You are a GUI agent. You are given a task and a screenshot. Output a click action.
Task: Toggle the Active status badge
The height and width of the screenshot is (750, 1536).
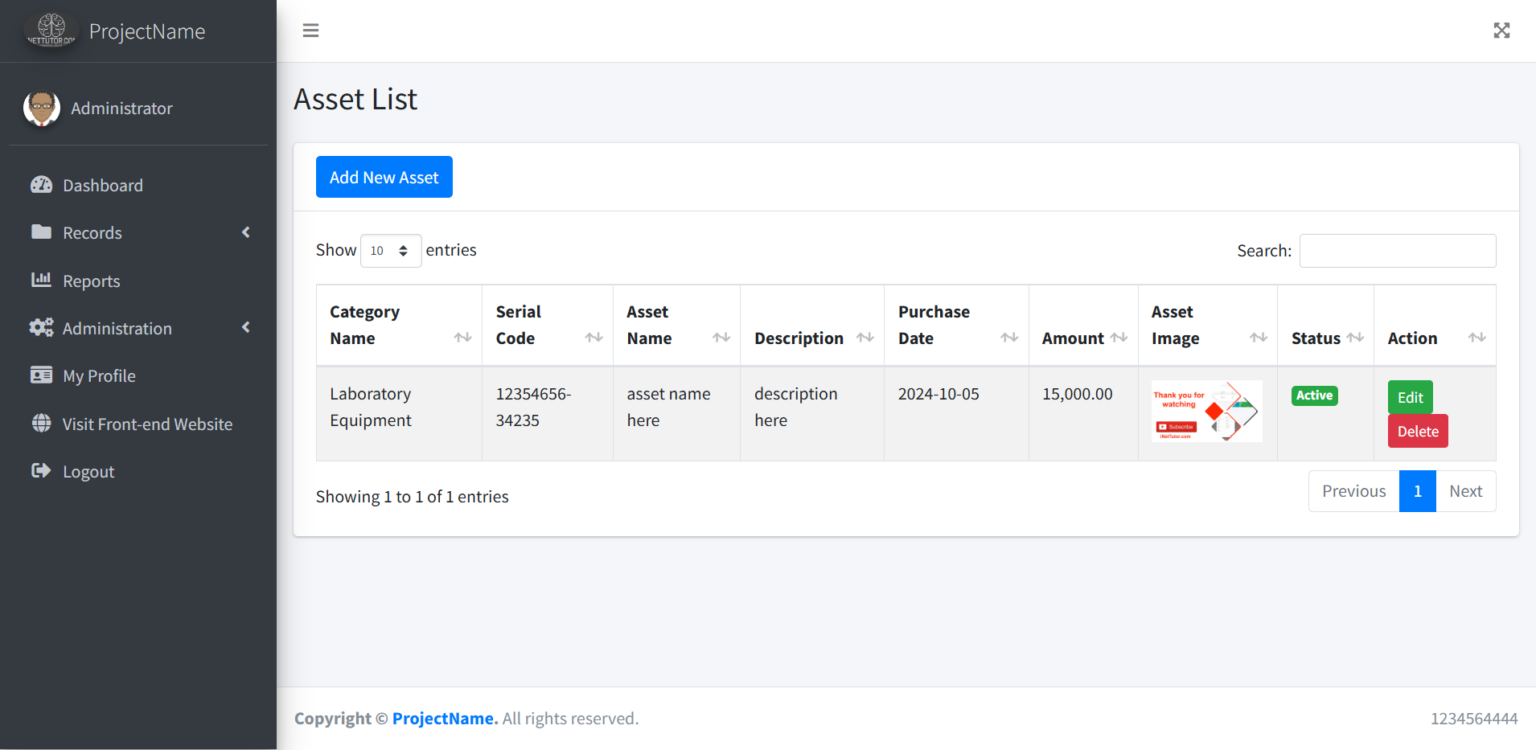pos(1314,395)
